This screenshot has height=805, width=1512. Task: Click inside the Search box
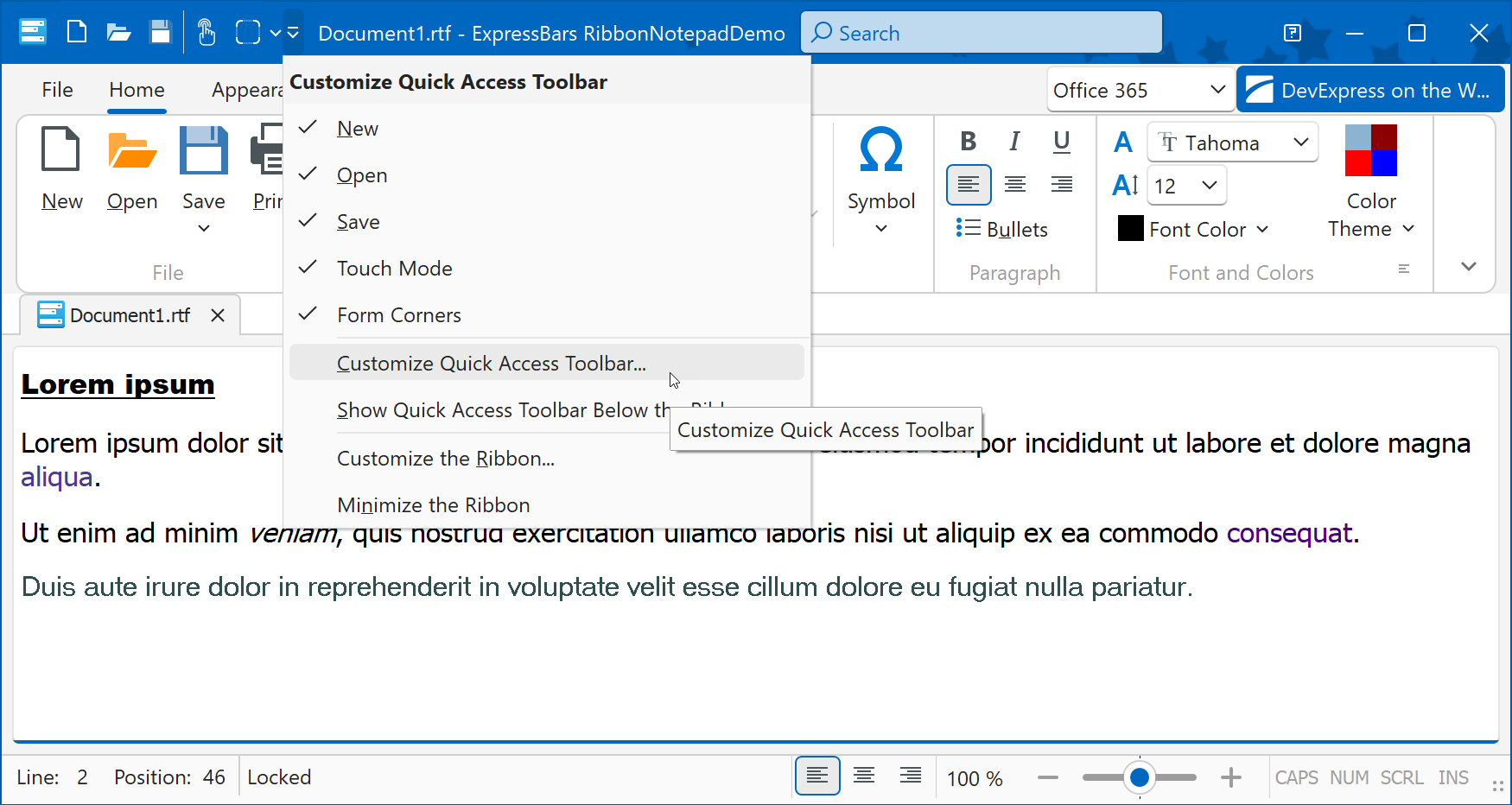[x=981, y=32]
